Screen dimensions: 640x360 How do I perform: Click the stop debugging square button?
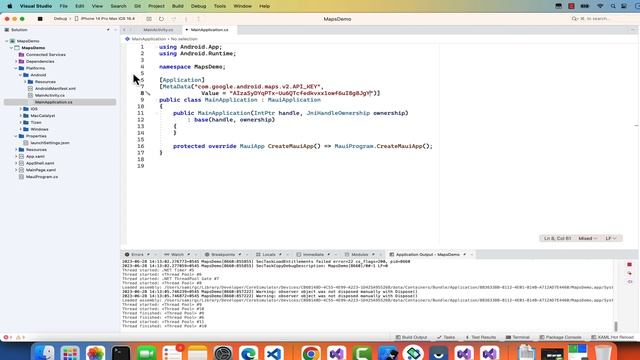[x=40, y=19]
